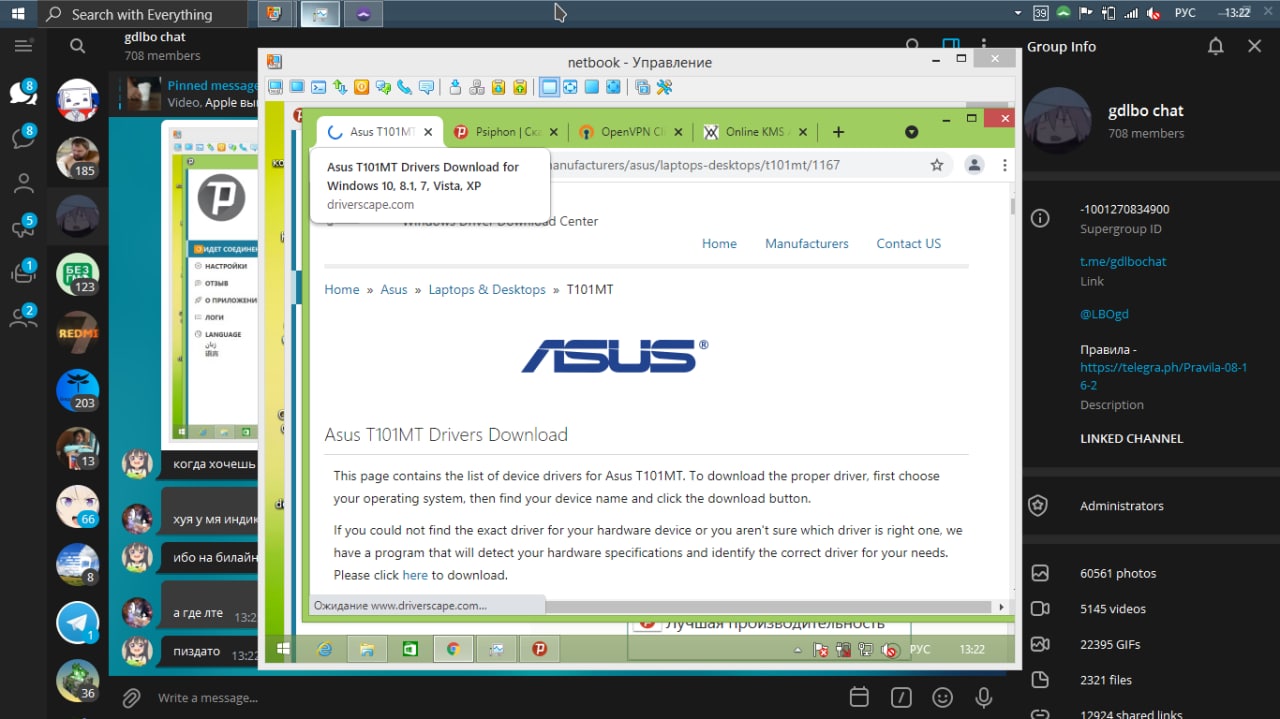Open the contacts person folder in sidebar

(23, 183)
